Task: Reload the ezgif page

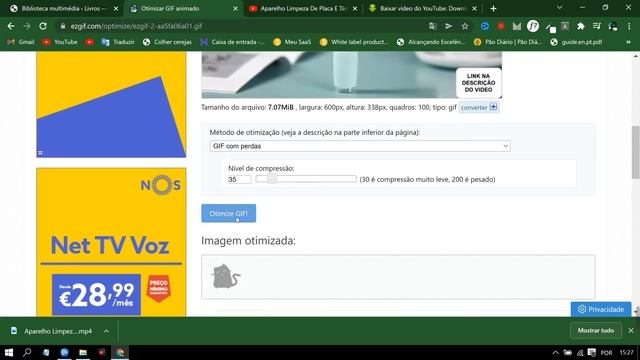Action: point(43,26)
